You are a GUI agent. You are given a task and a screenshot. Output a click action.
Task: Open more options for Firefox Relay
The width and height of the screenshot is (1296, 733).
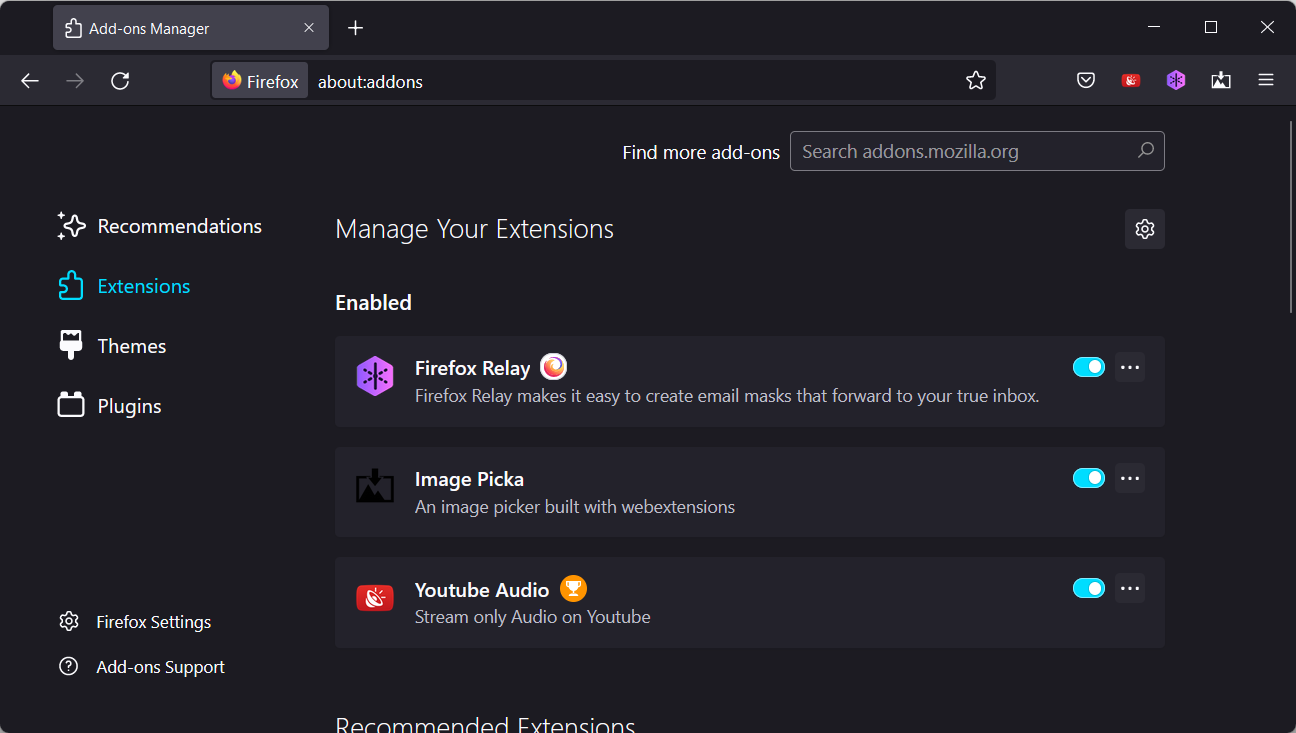[1130, 367]
